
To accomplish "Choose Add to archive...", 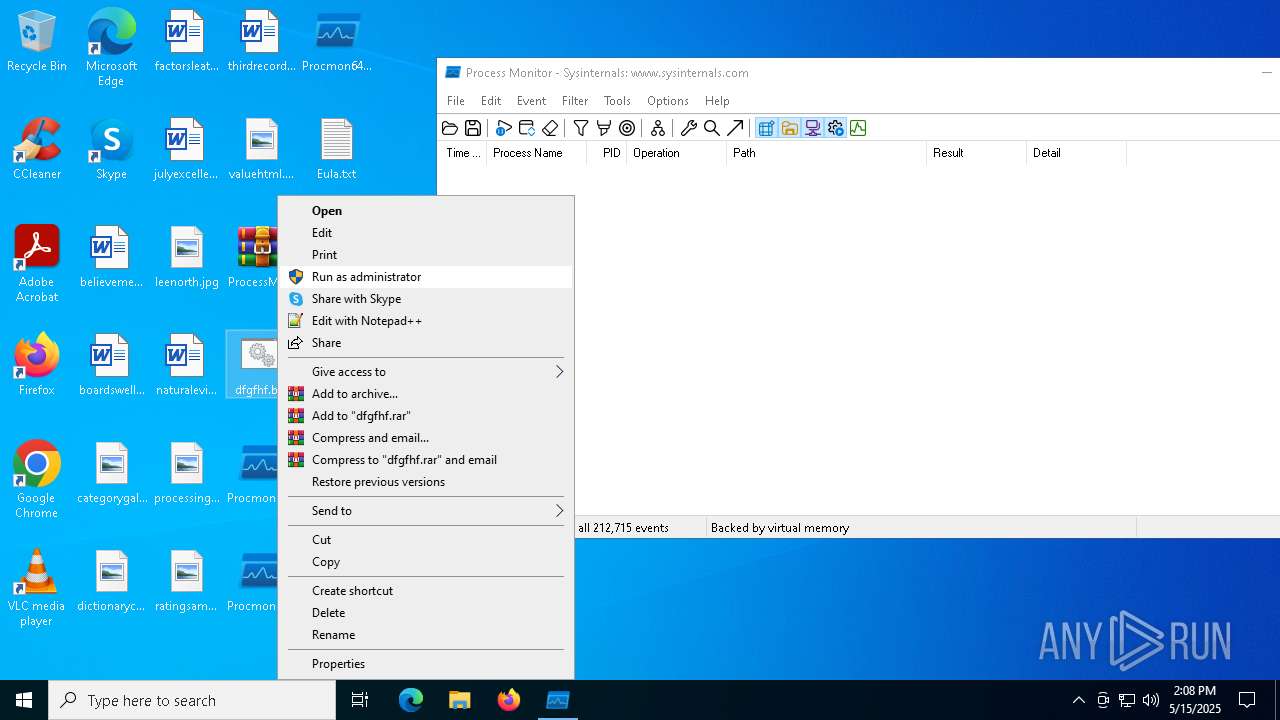I will [426, 394].
